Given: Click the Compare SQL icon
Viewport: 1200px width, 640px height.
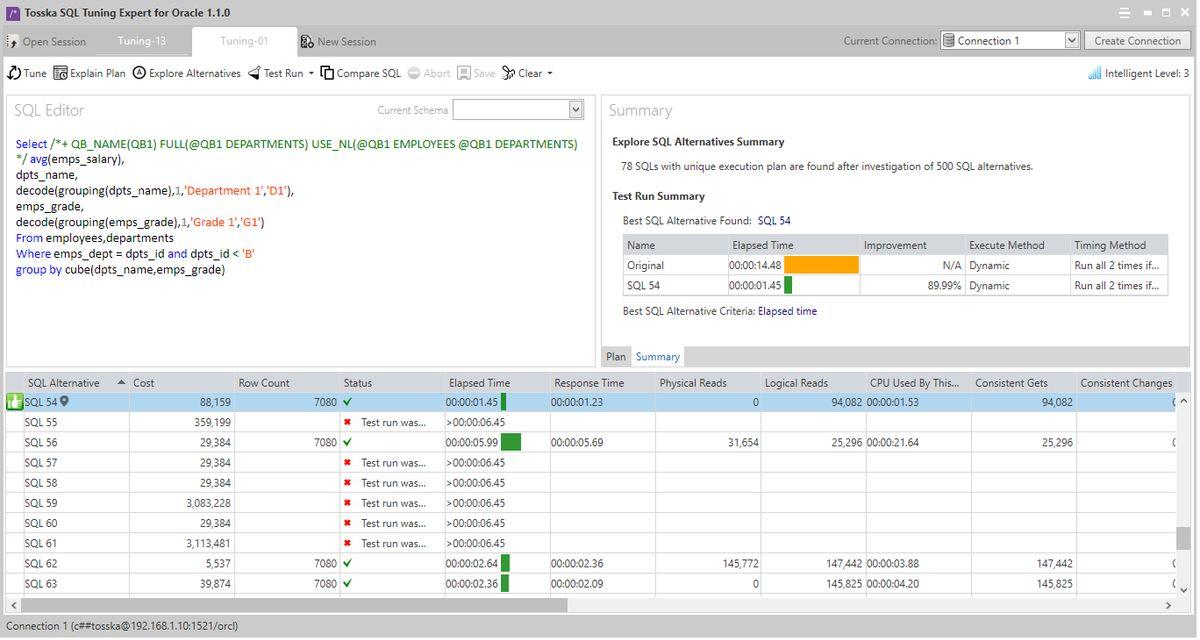Looking at the screenshot, I should [327, 73].
